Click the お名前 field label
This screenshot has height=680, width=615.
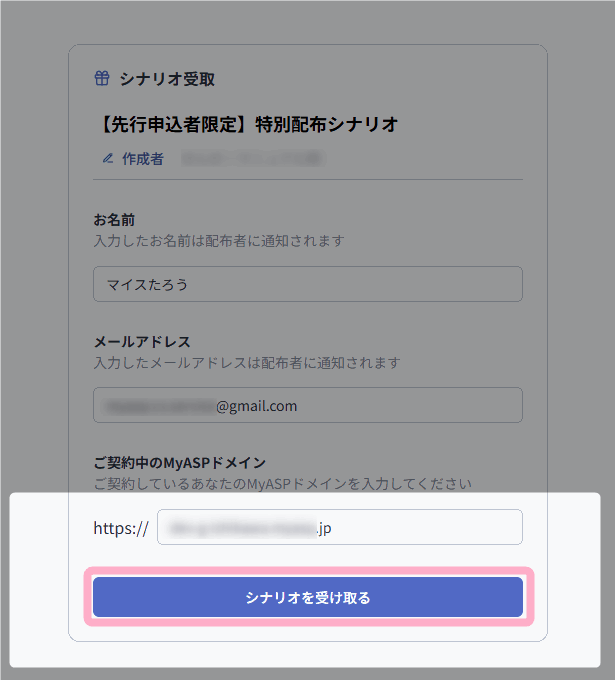pos(114,220)
